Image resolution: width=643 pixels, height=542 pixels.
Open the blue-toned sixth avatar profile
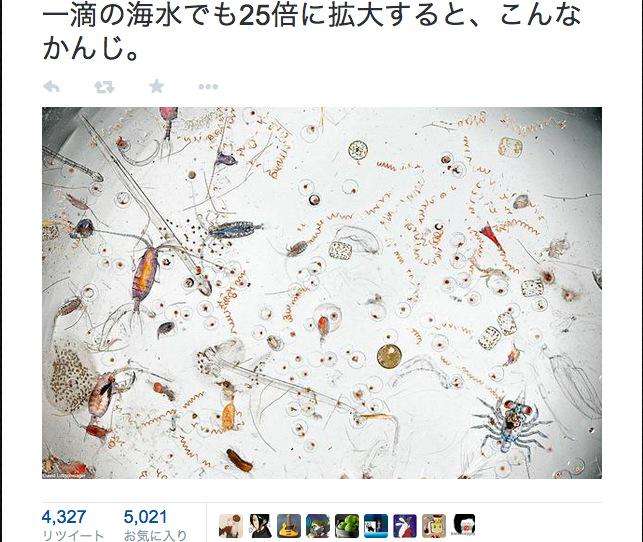pyautogui.click(x=376, y=526)
